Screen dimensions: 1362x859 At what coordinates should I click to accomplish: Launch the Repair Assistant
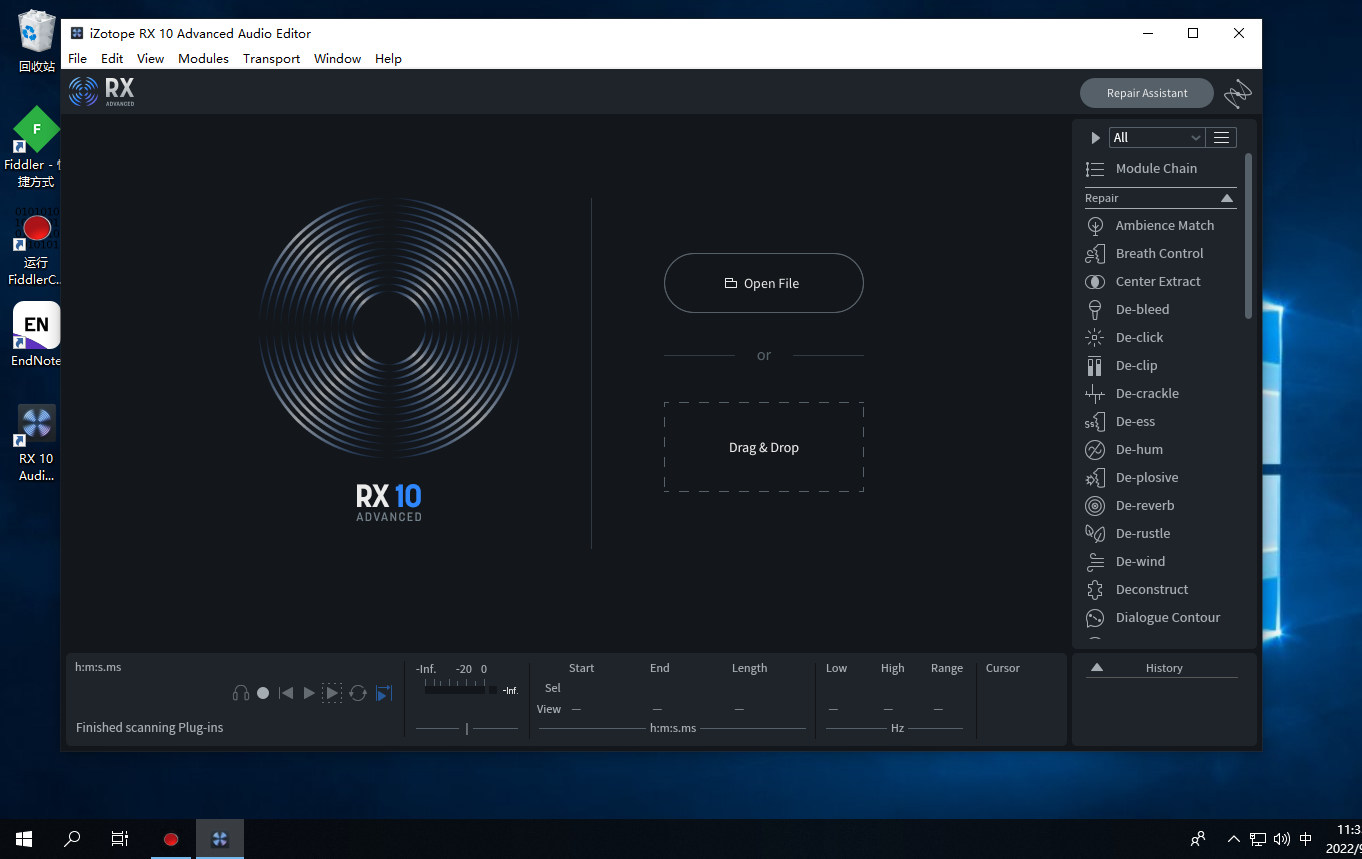(1147, 93)
